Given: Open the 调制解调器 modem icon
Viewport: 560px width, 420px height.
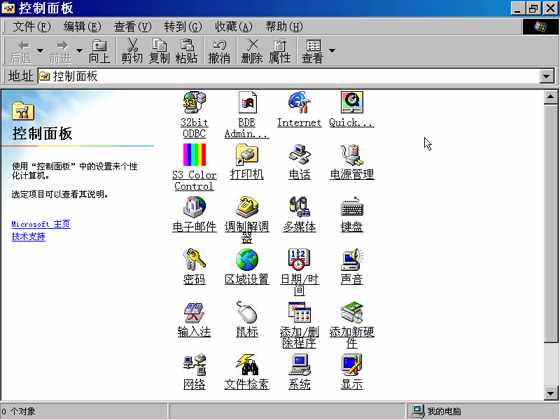Looking at the screenshot, I should 246,207.
